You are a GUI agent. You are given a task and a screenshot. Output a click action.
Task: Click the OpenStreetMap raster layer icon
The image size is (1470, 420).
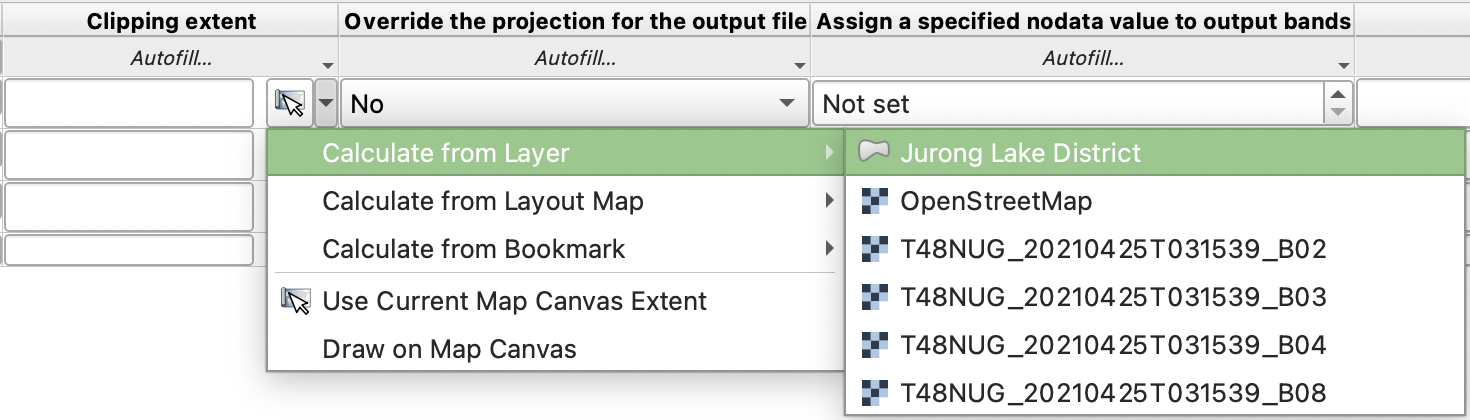coord(875,201)
